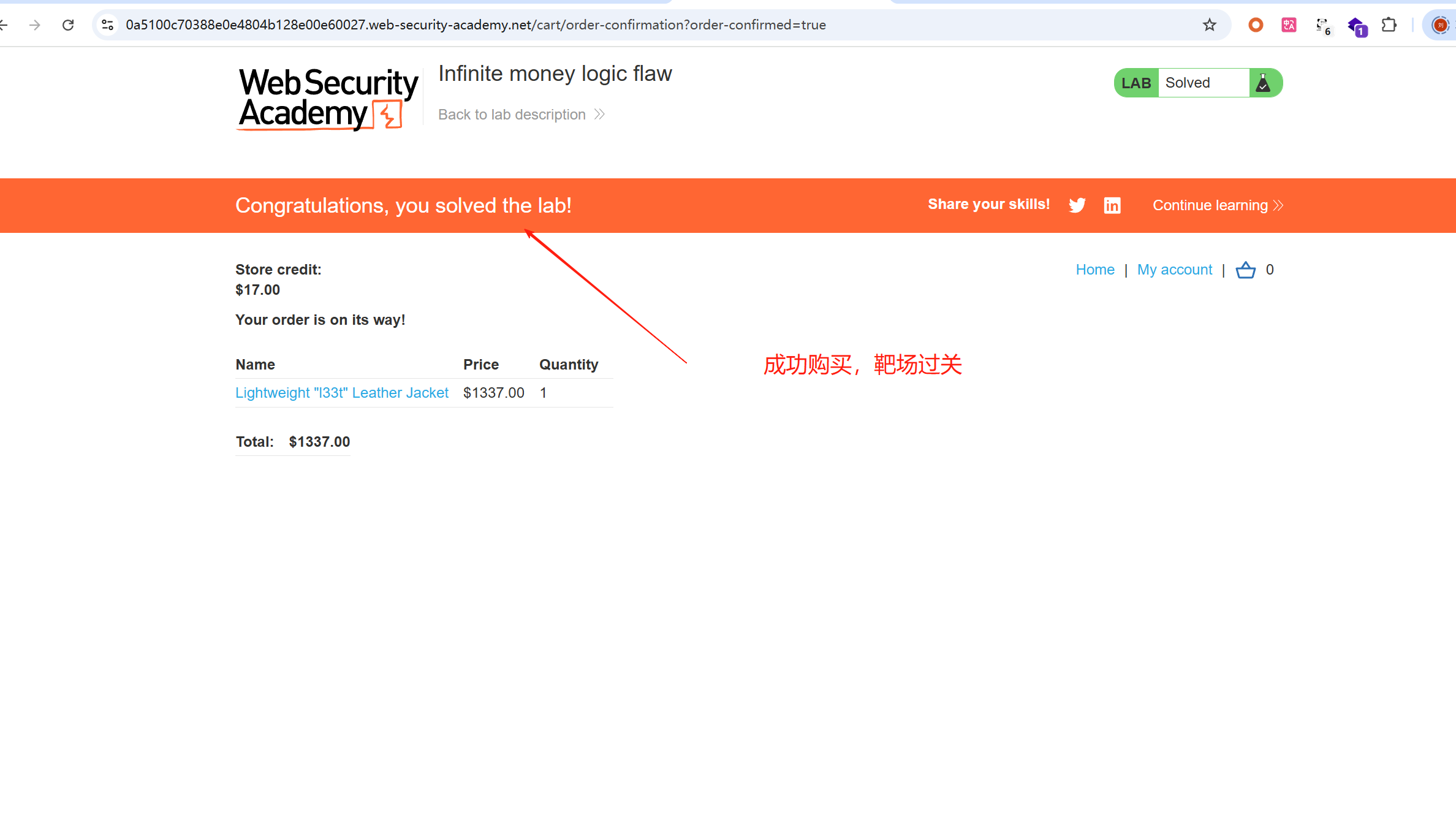Open My account page
This screenshot has width=1456, height=831.
click(x=1175, y=270)
